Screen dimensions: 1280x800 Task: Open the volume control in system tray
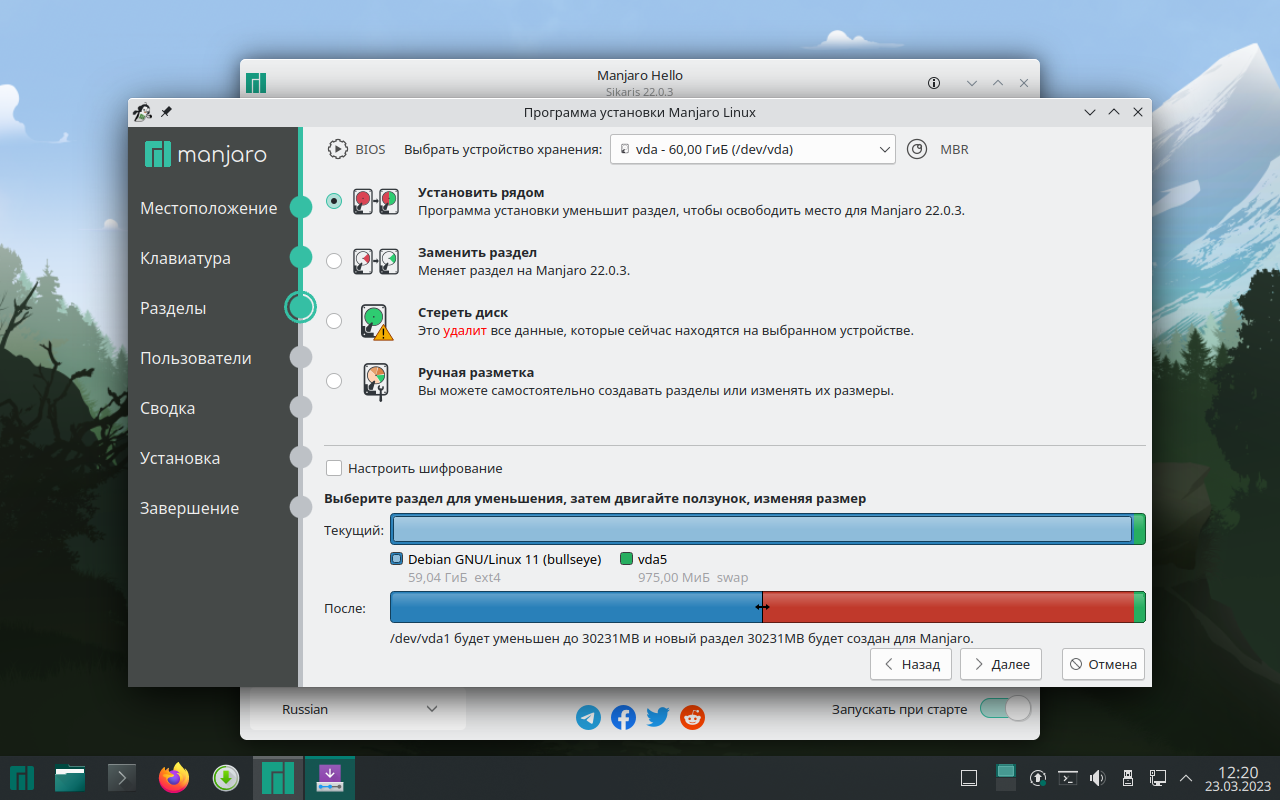[1097, 778]
